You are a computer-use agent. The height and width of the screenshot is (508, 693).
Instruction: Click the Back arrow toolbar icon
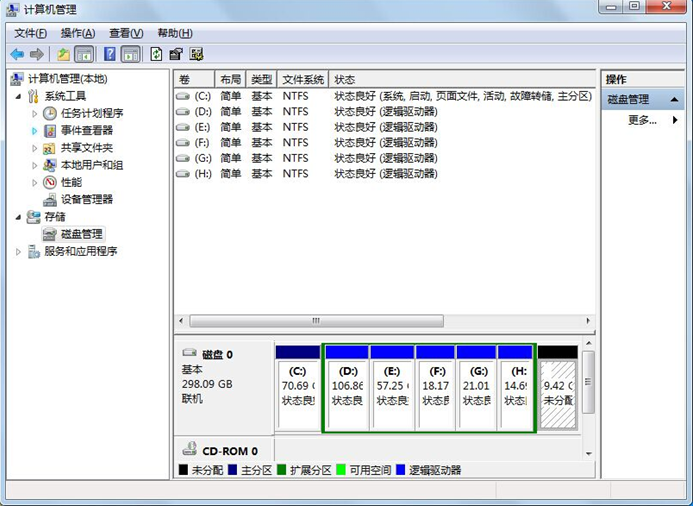coord(17,54)
